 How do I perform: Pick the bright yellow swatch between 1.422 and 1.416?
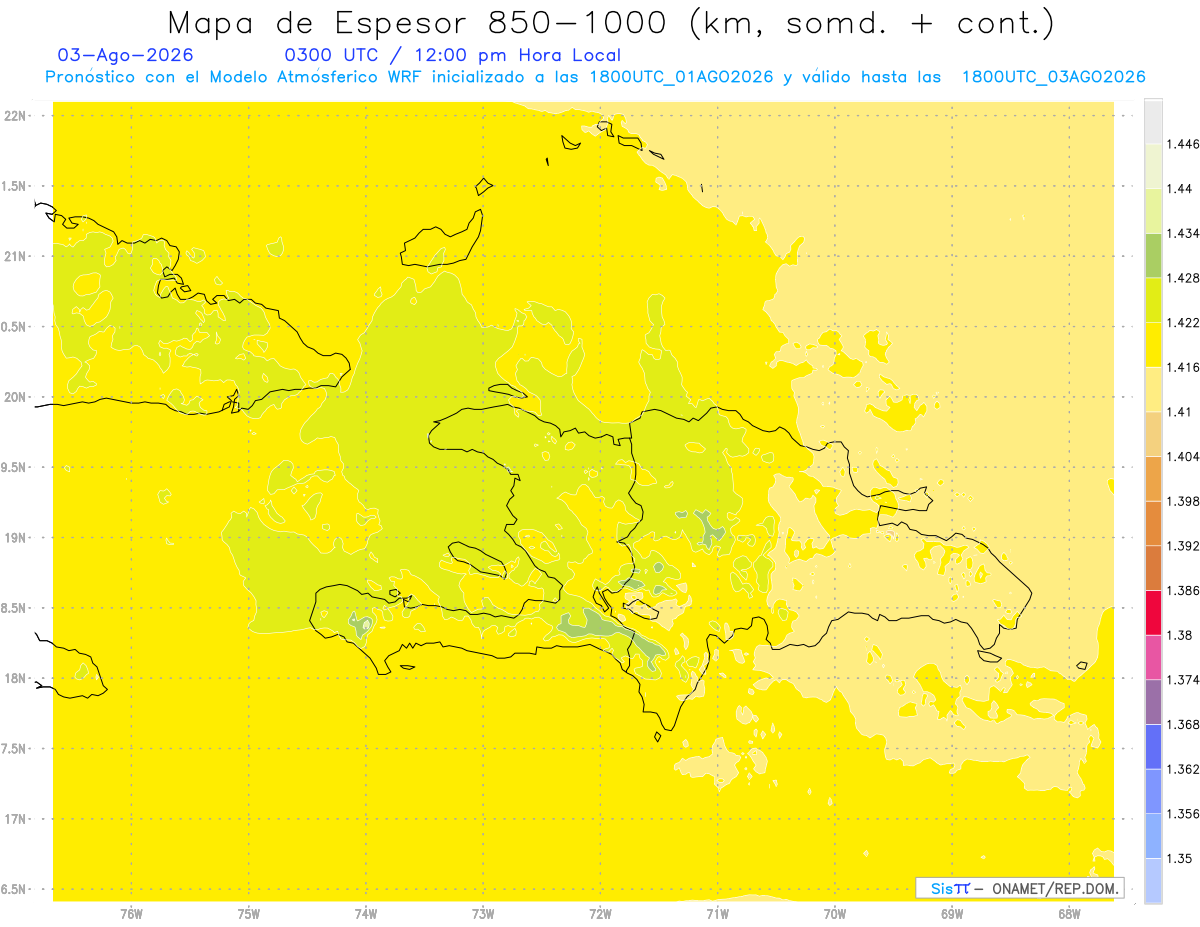[1153, 344]
